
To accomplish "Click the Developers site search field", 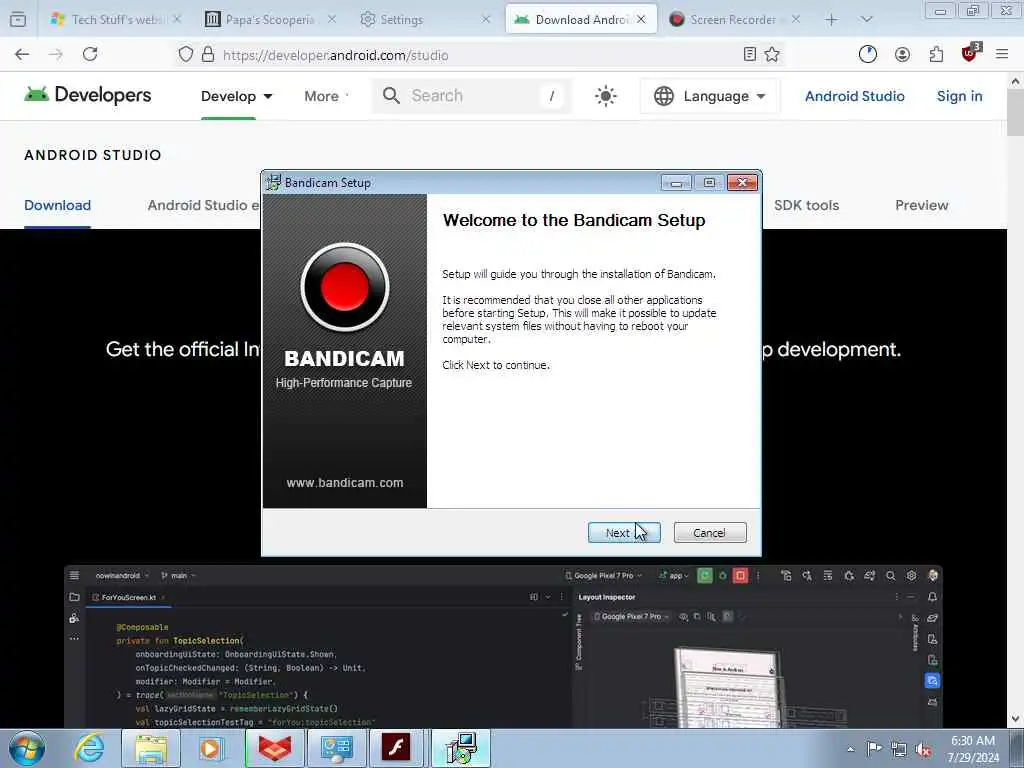I will [472, 96].
